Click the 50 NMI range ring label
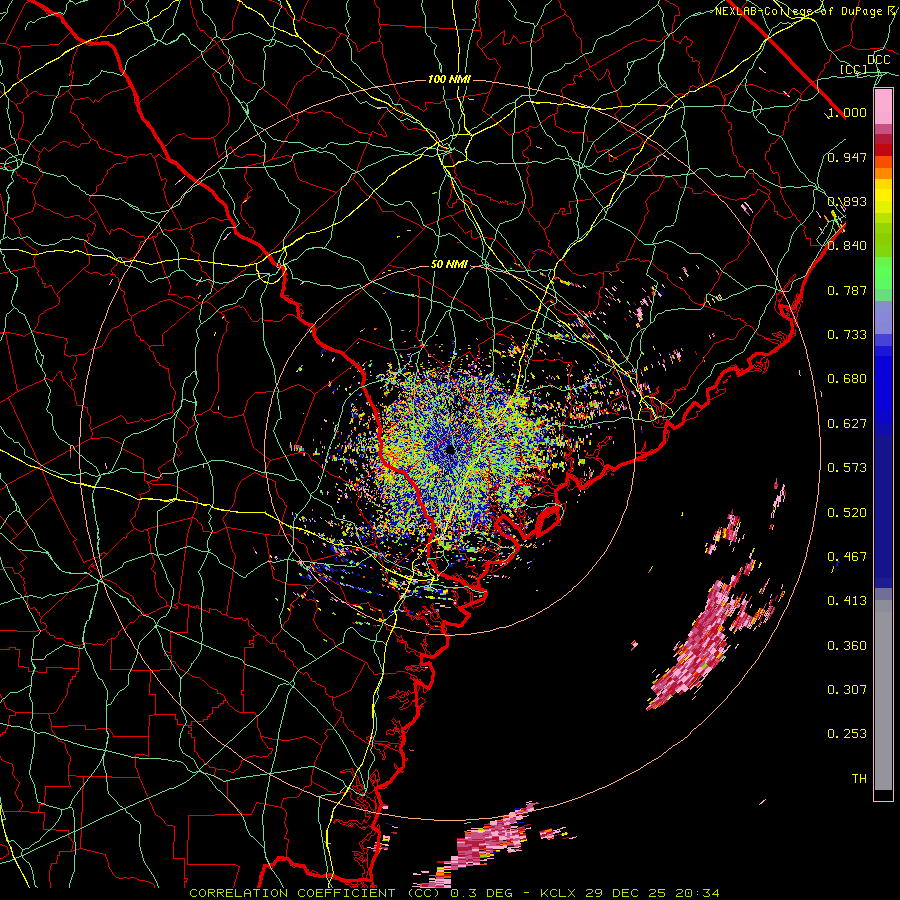This screenshot has height=900, width=900. tap(449, 264)
